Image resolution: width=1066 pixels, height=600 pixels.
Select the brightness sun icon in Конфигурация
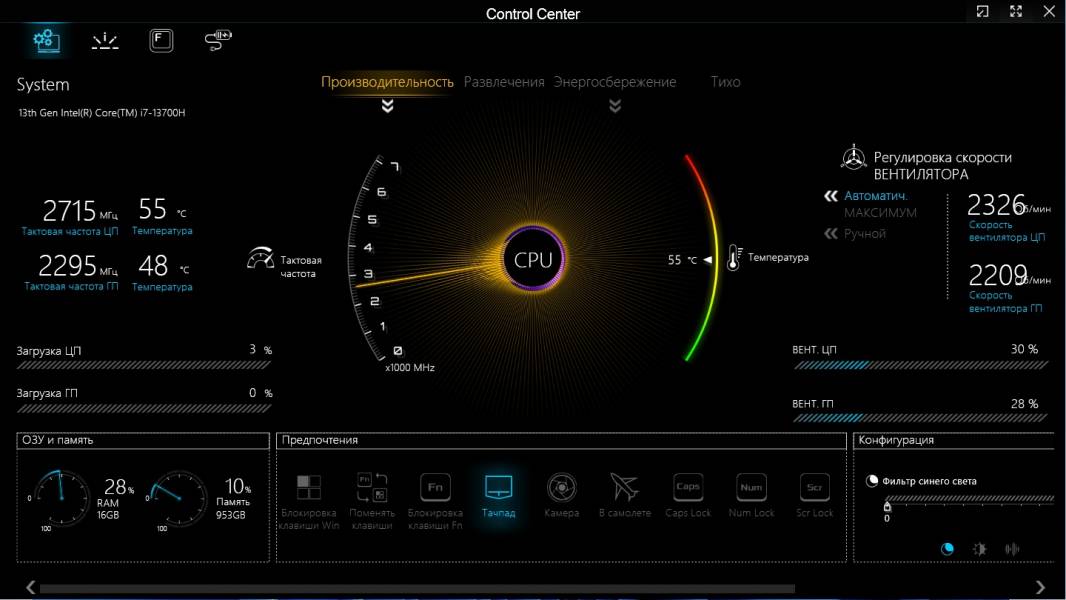[x=980, y=549]
